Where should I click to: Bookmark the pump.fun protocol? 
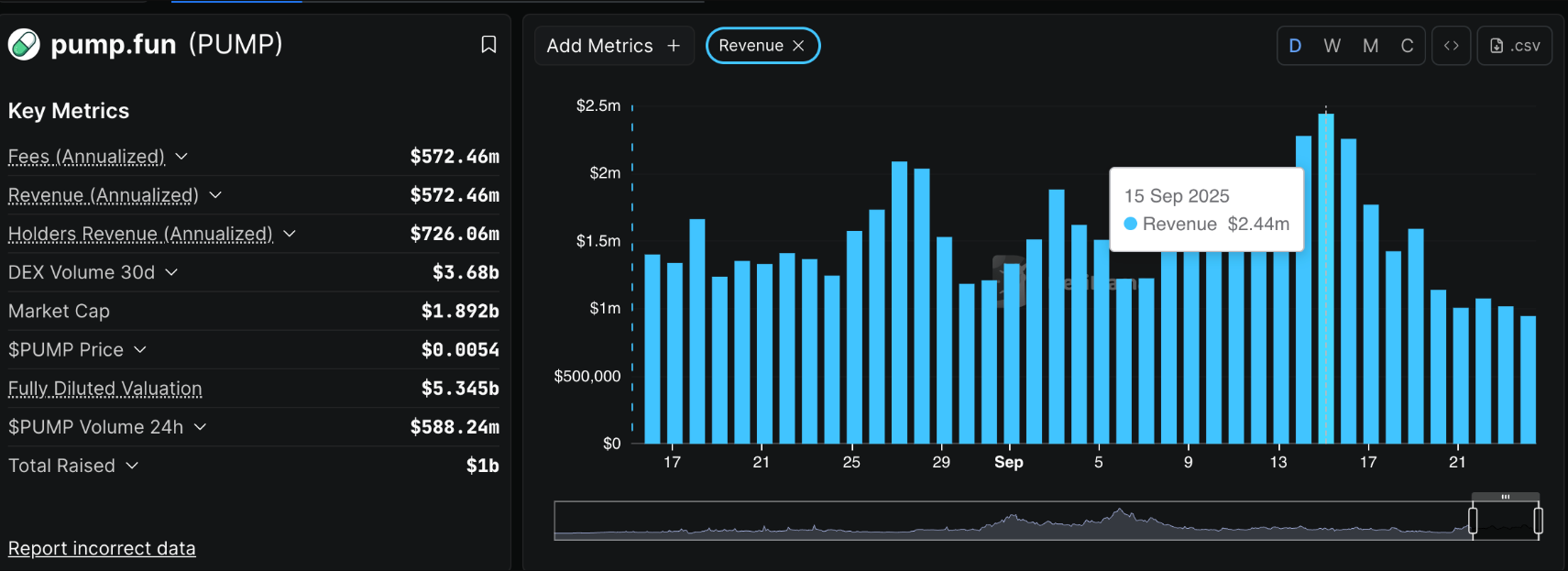[x=488, y=44]
